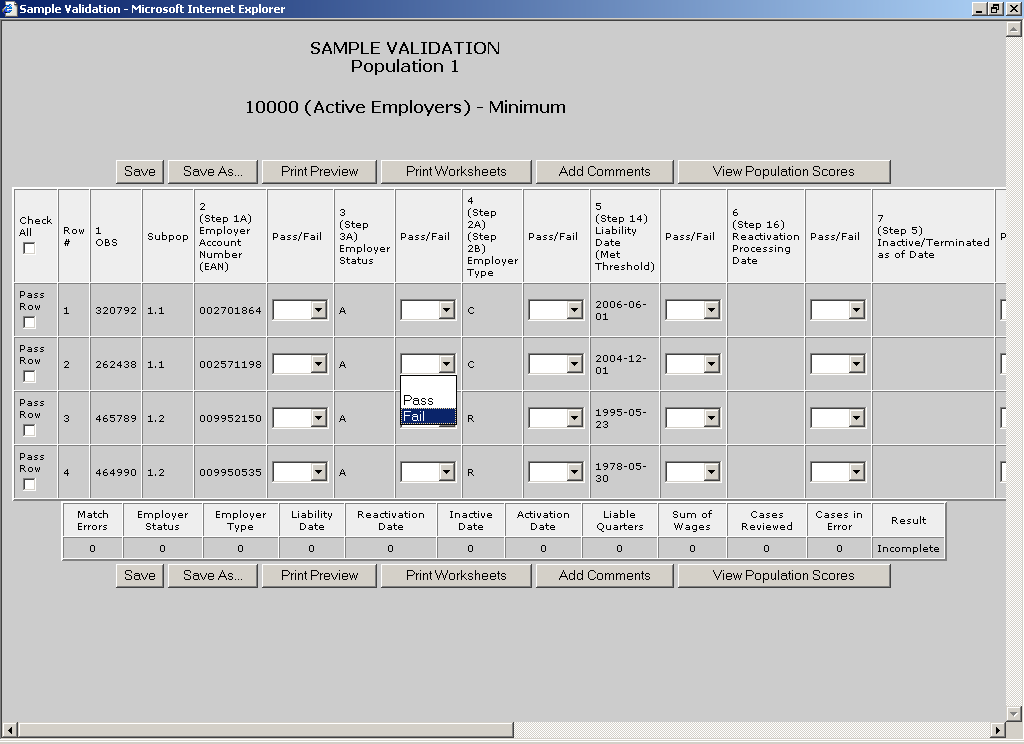
Task: Click the vertical scrollbar up arrow
Action: pos(1014,30)
